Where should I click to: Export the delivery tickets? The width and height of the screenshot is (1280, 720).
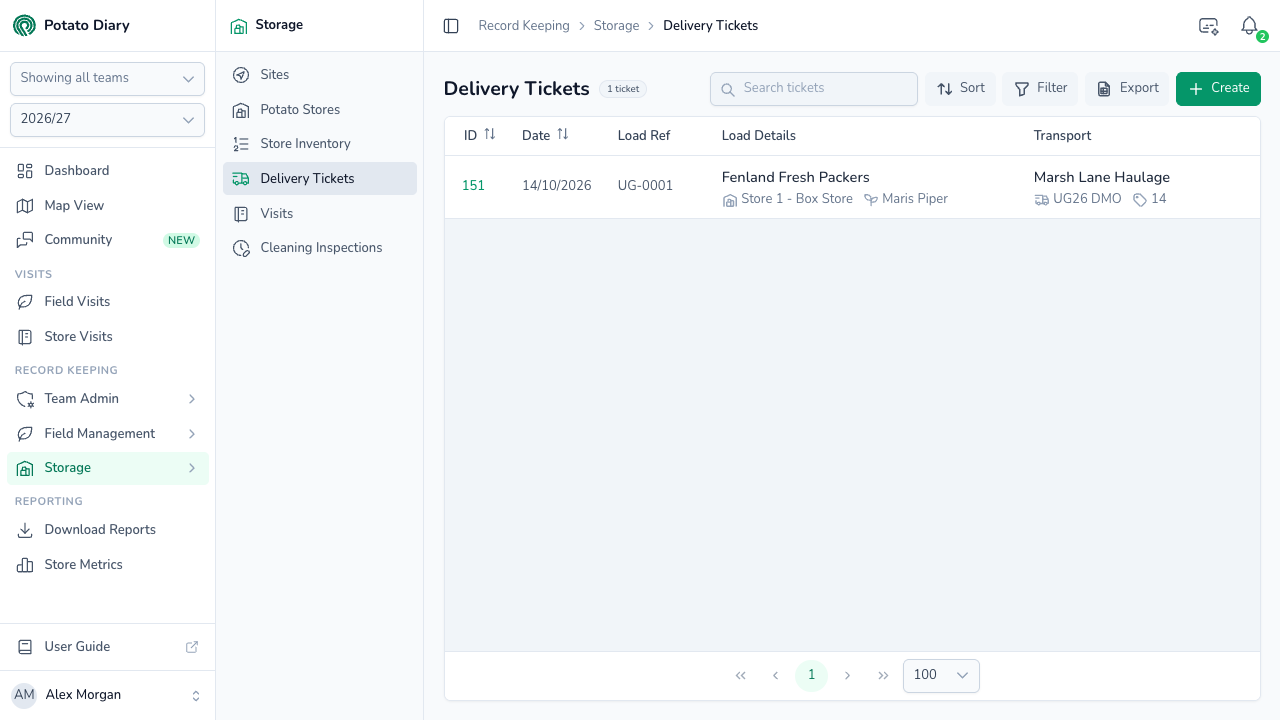coord(1127,89)
